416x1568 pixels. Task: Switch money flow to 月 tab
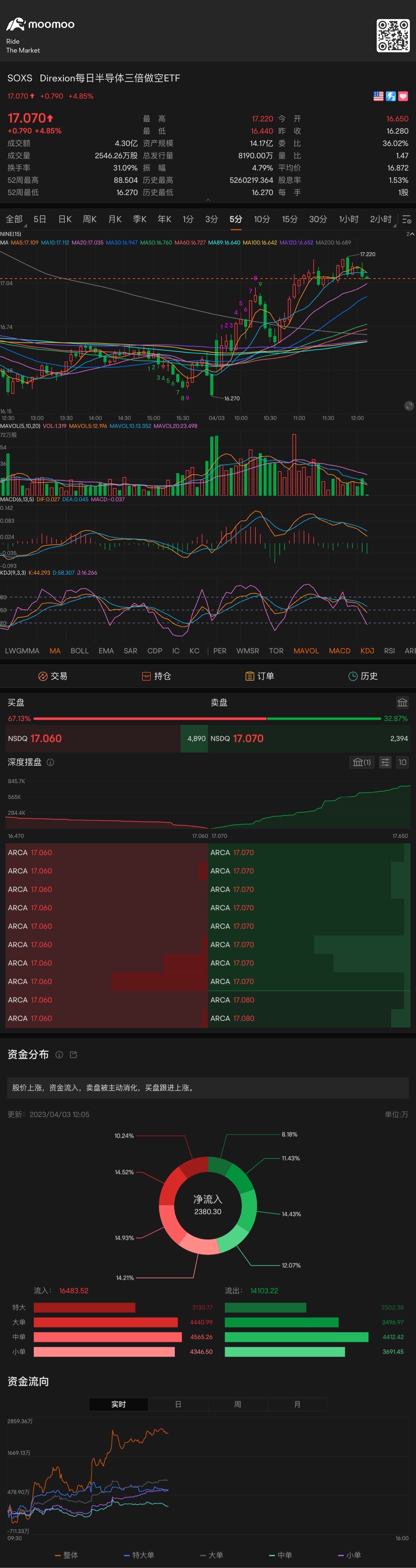point(297,1404)
